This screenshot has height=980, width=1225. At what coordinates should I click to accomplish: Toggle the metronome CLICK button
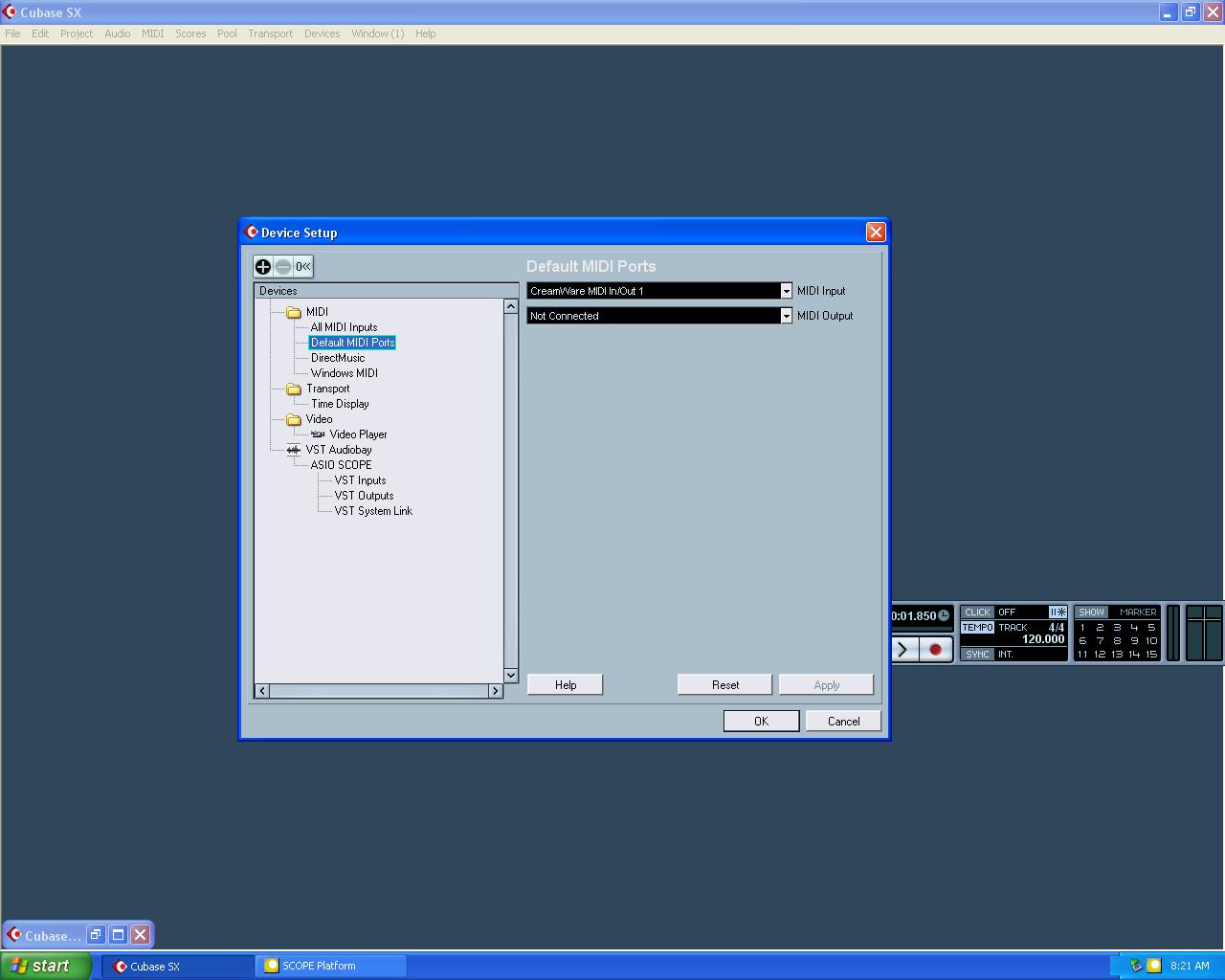coord(977,612)
